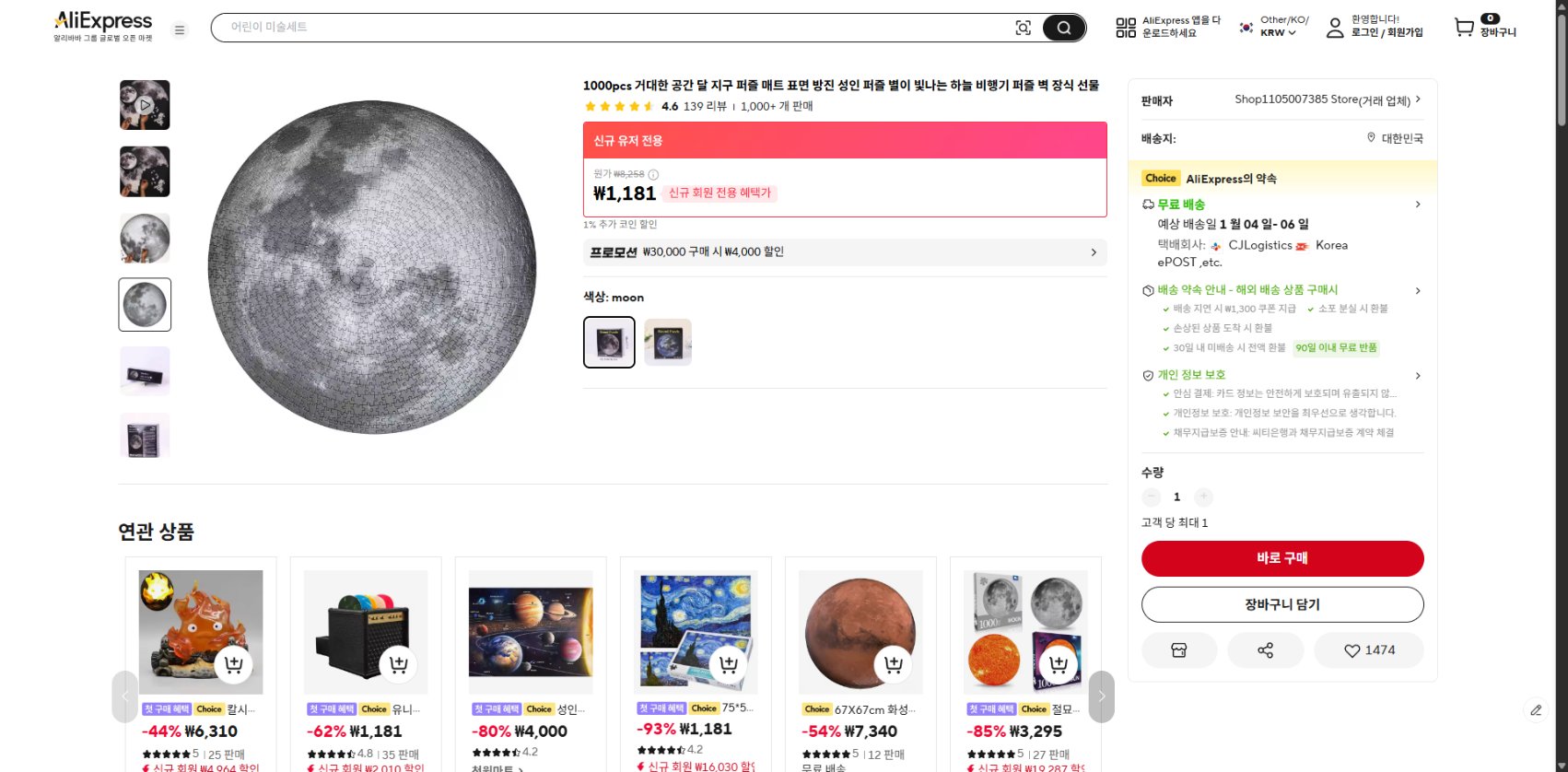Image resolution: width=1568 pixels, height=772 pixels.
Task: Add to wishlist with heart icon
Action: [x=1368, y=650]
